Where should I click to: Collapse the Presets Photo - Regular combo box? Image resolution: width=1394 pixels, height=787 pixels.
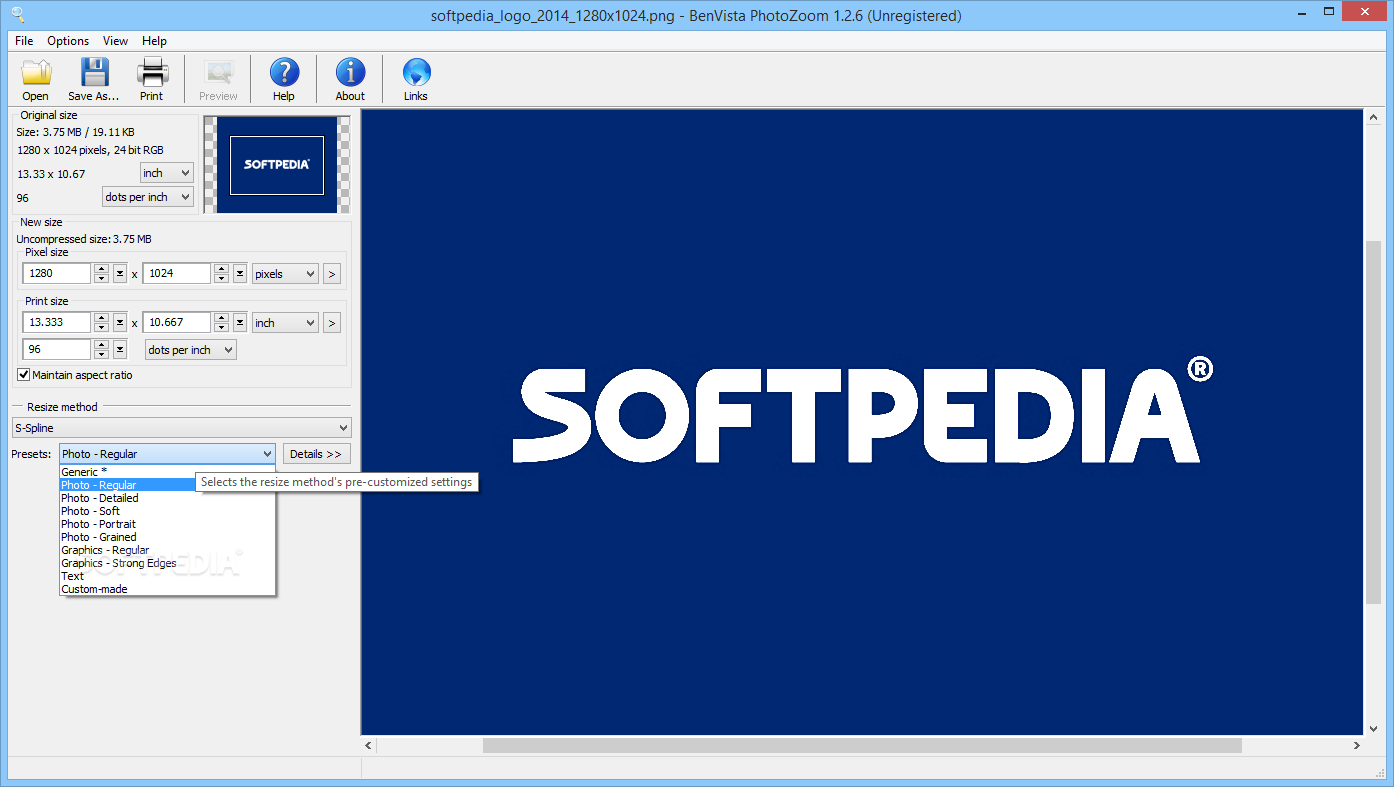pos(167,453)
